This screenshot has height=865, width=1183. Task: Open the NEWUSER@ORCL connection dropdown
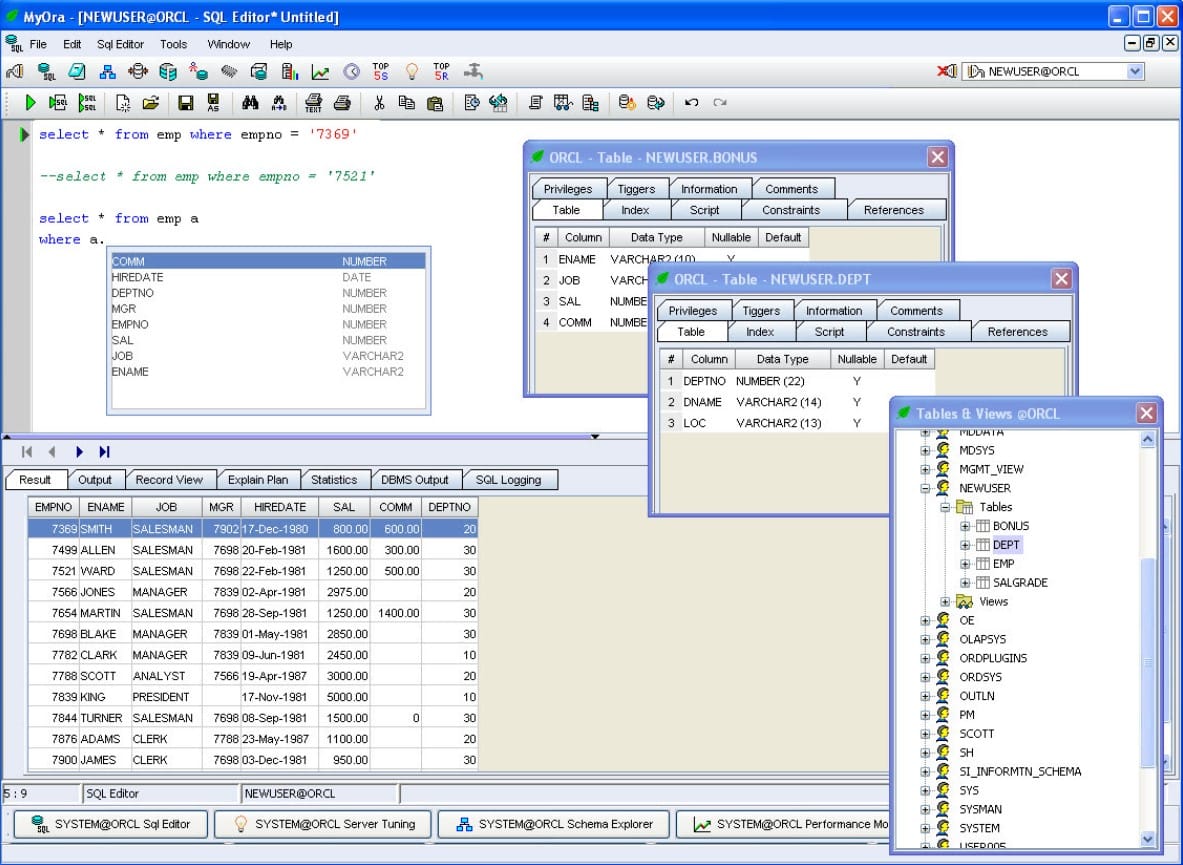[x=1135, y=72]
